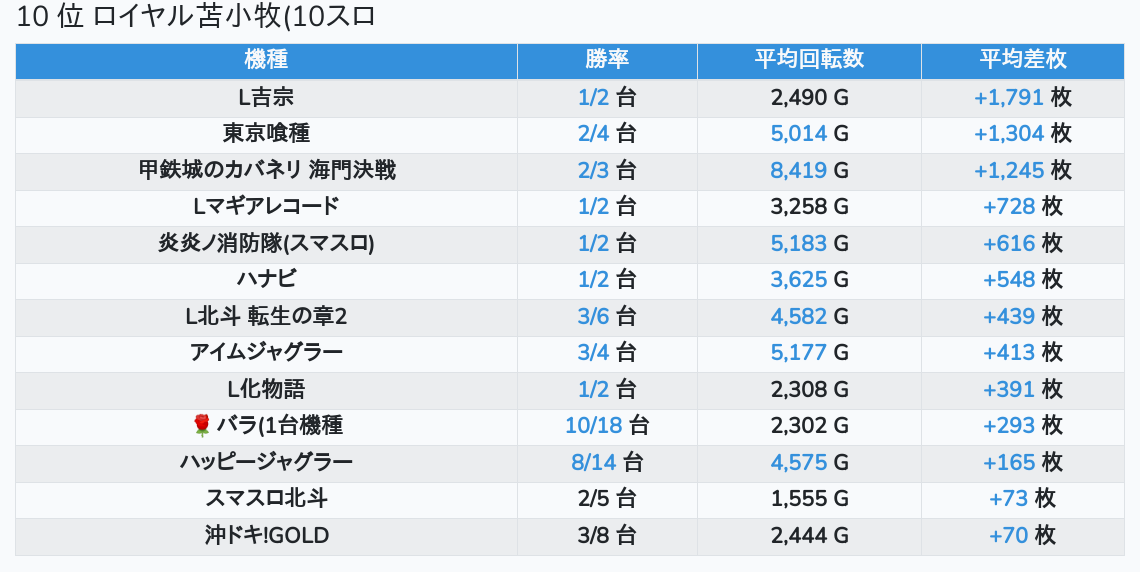Select the 沖ドキ!GOLD machine name

tap(266, 536)
